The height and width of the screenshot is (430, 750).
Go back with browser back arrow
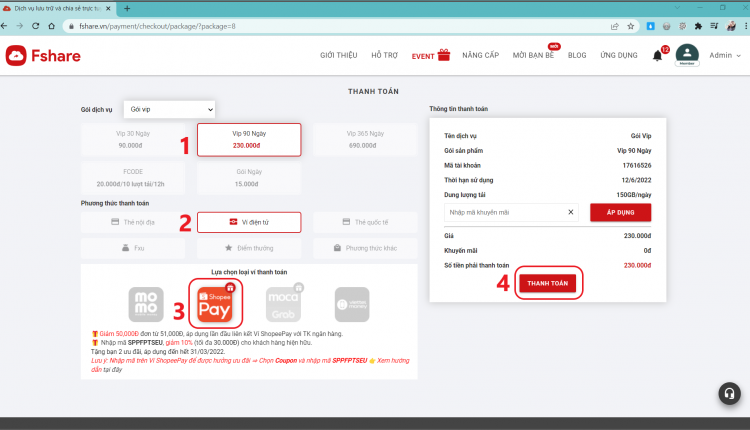click(4, 26)
